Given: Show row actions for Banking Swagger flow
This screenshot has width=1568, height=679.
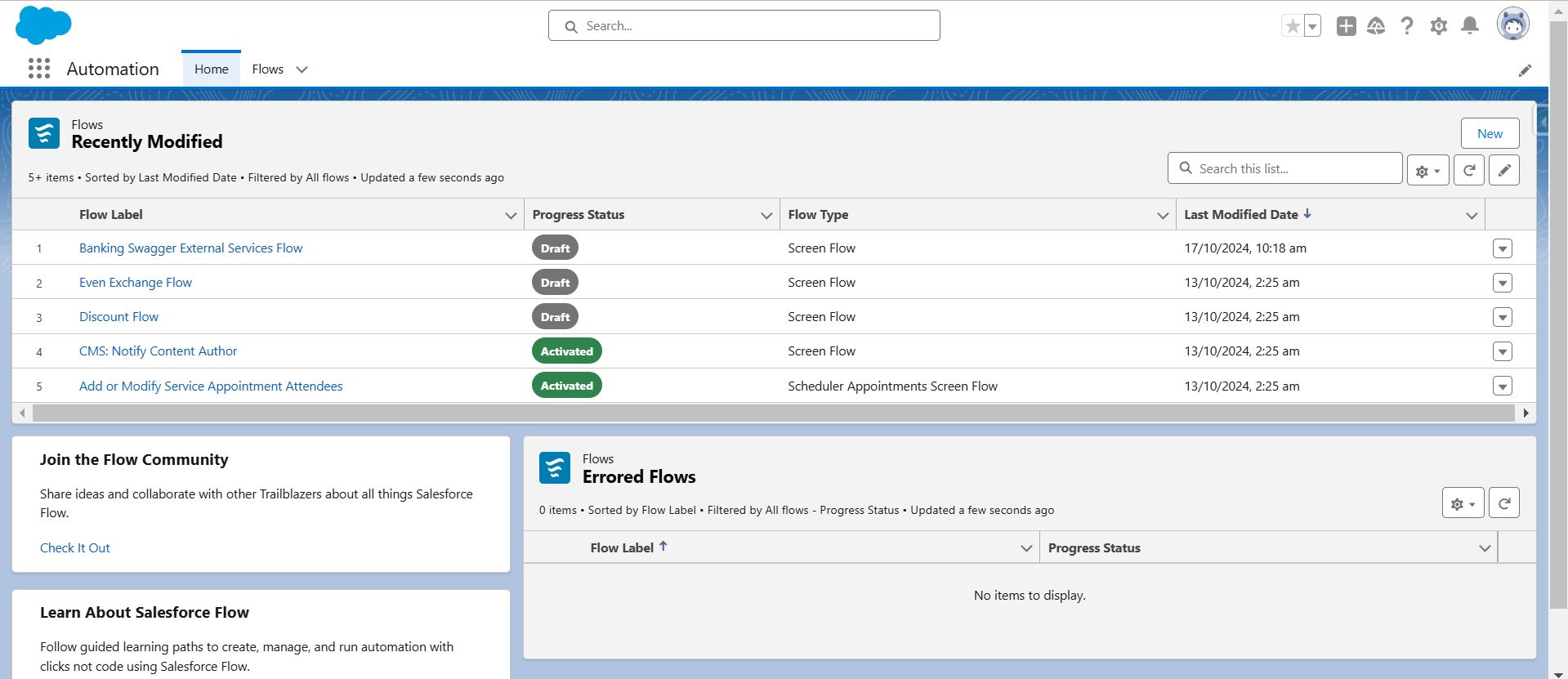Looking at the screenshot, I should pyautogui.click(x=1502, y=248).
